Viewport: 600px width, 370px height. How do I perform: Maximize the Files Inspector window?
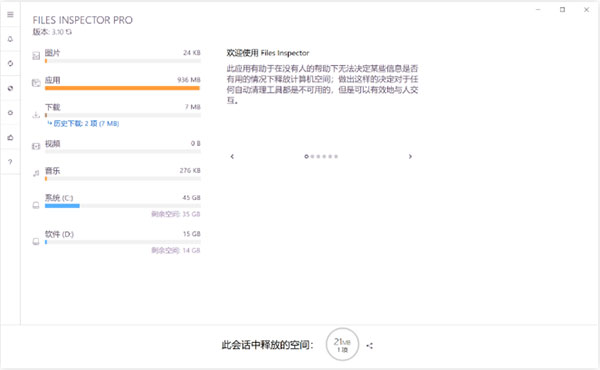pos(562,10)
